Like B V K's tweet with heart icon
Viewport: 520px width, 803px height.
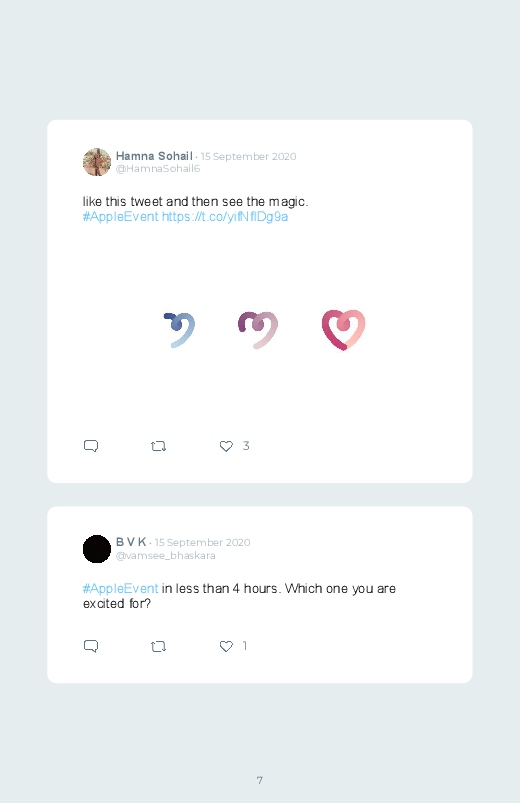[x=226, y=646]
